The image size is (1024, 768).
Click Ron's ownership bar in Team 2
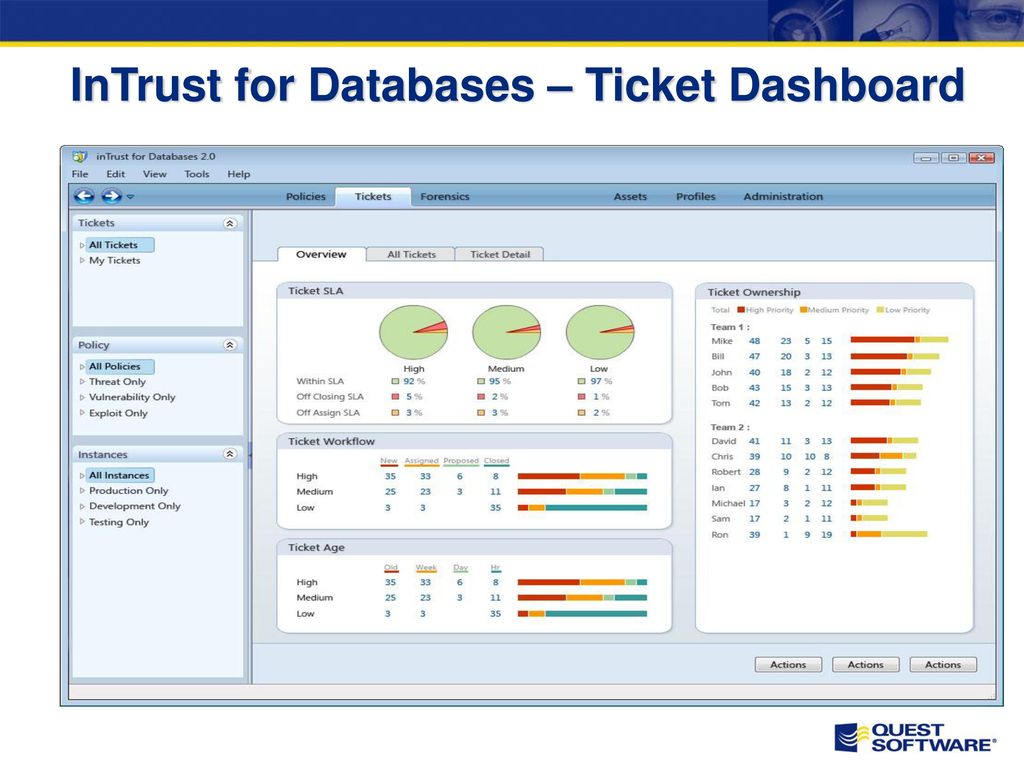889,534
